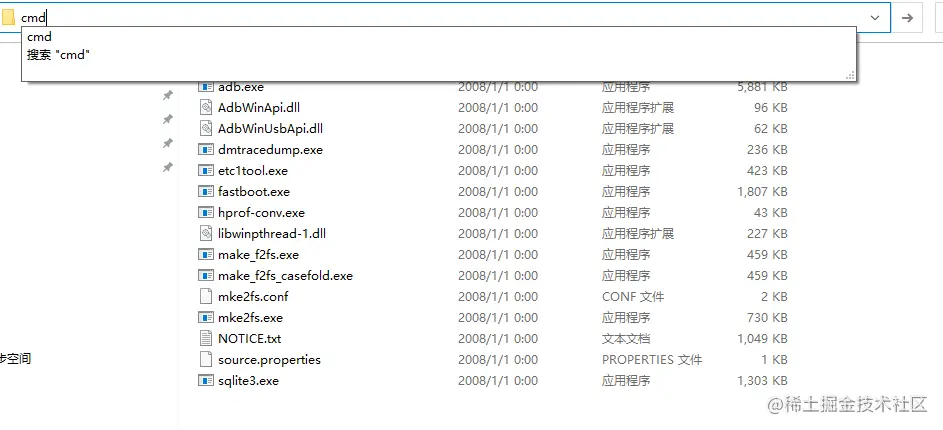
Task: Click the make_f2fs_casefold.exe file icon
Action: click(206, 276)
